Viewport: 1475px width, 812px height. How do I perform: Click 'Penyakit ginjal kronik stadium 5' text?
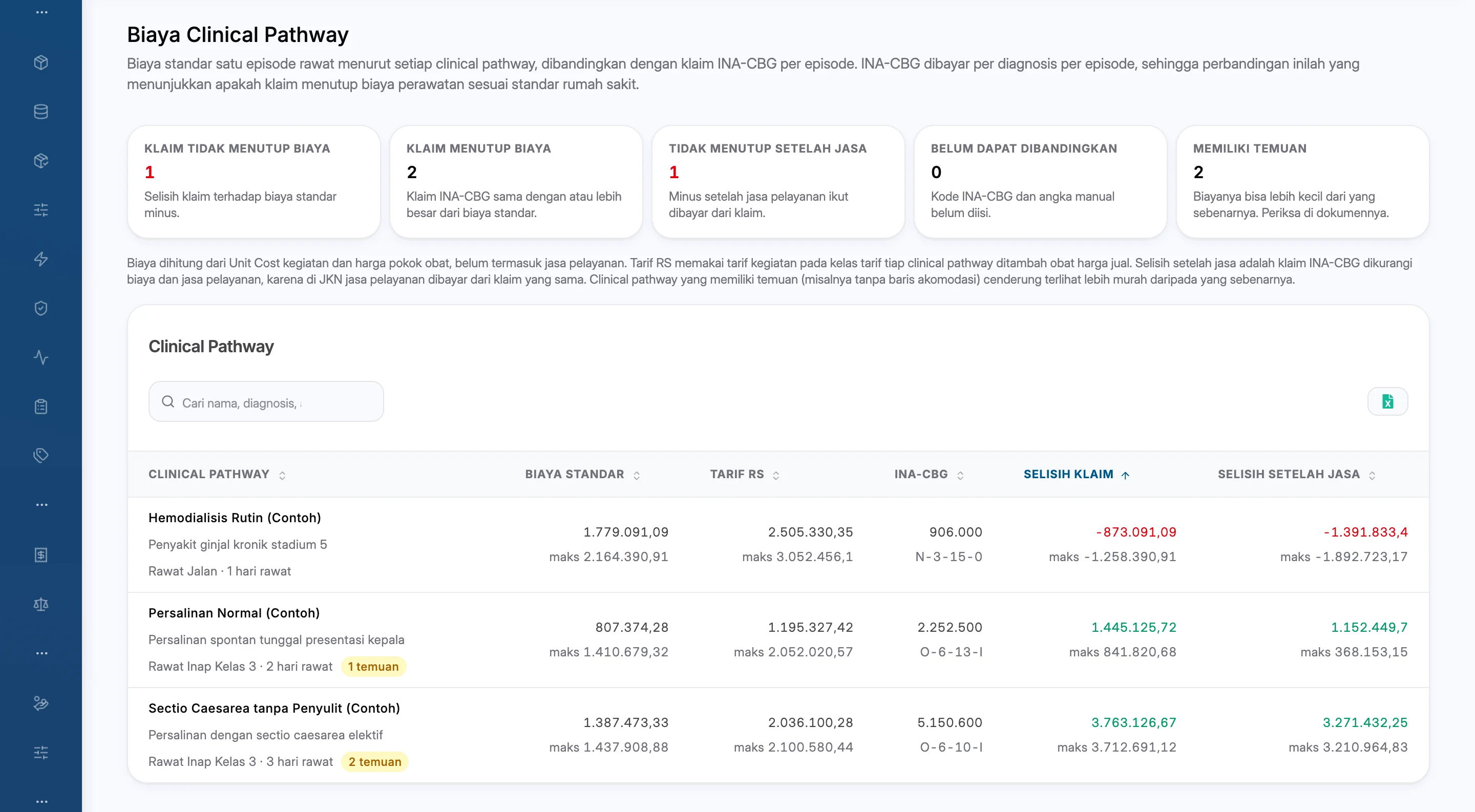coord(238,545)
